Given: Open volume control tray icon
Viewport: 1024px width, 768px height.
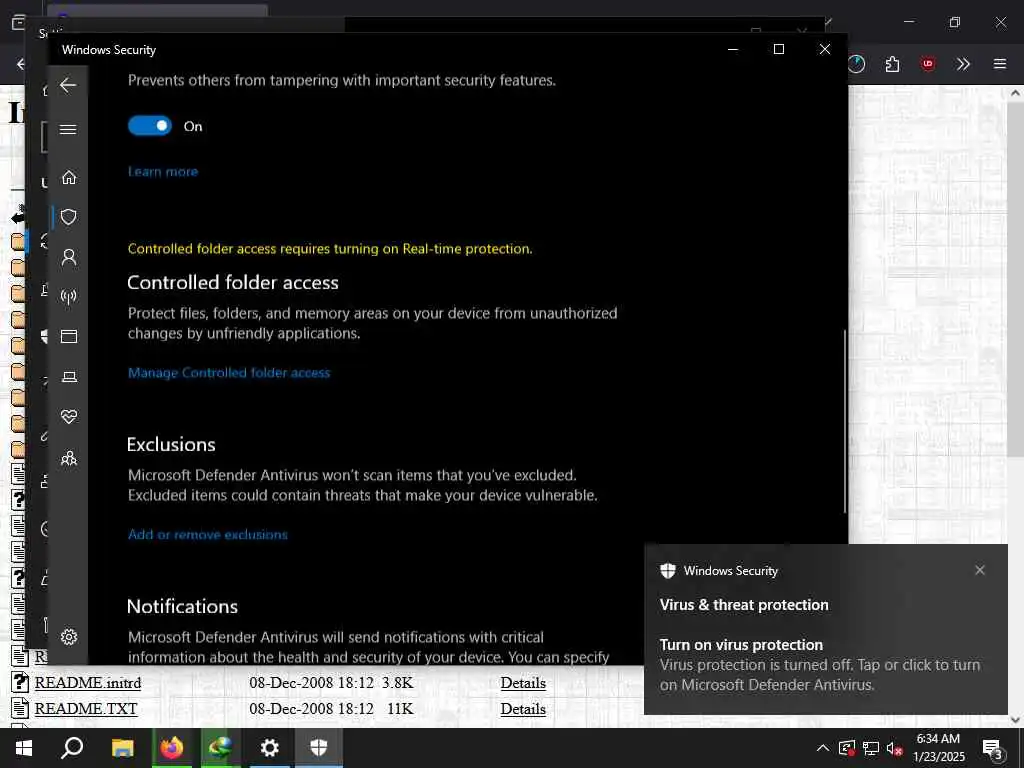Looking at the screenshot, I should [x=894, y=748].
